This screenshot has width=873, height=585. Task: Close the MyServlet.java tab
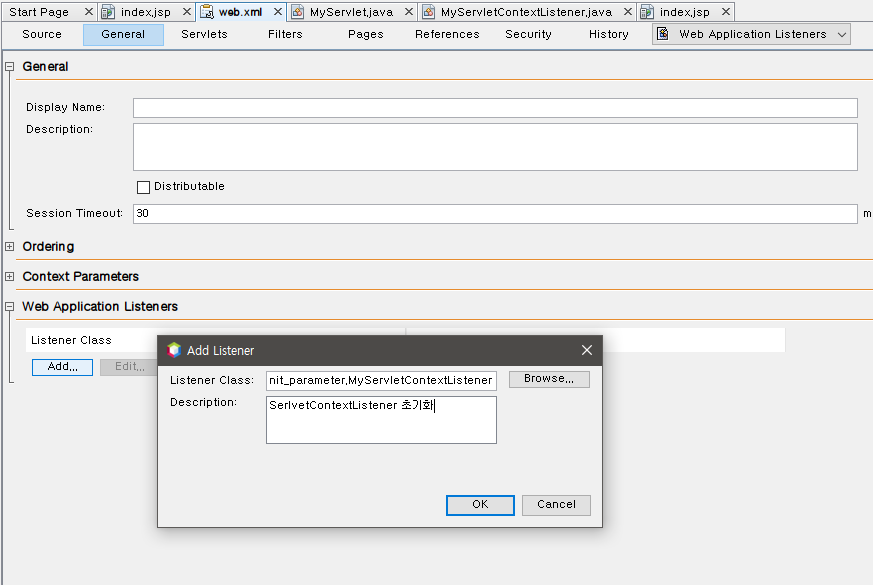409,12
